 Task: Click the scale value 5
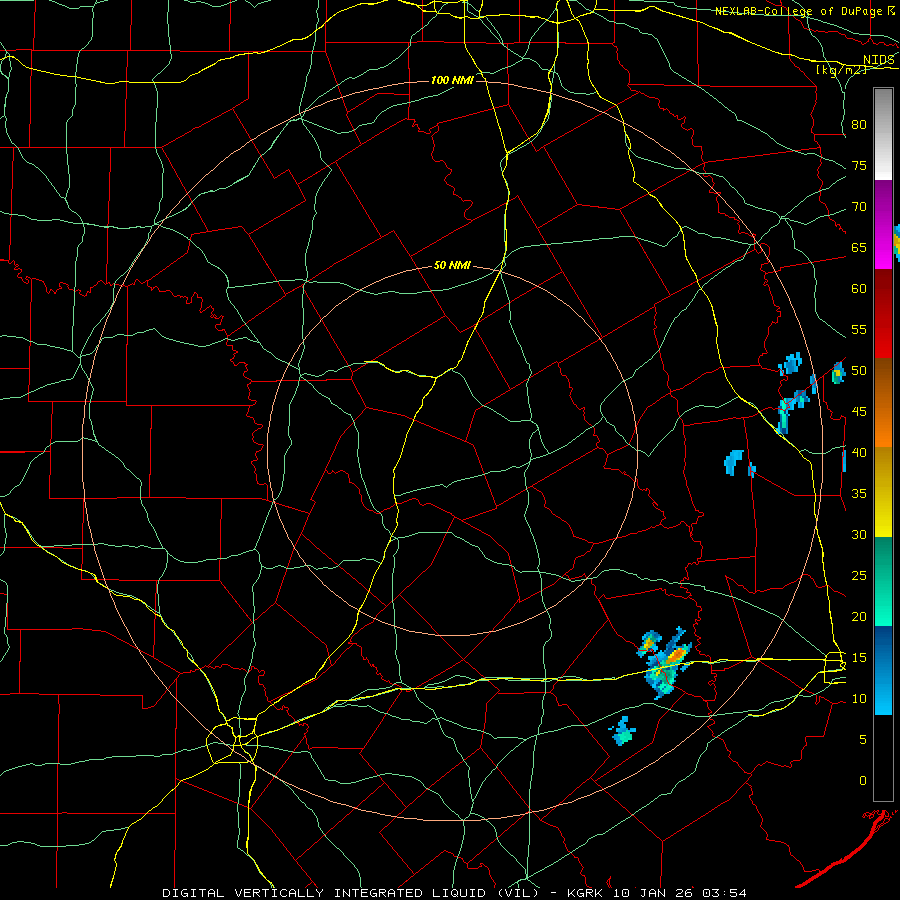click(863, 739)
